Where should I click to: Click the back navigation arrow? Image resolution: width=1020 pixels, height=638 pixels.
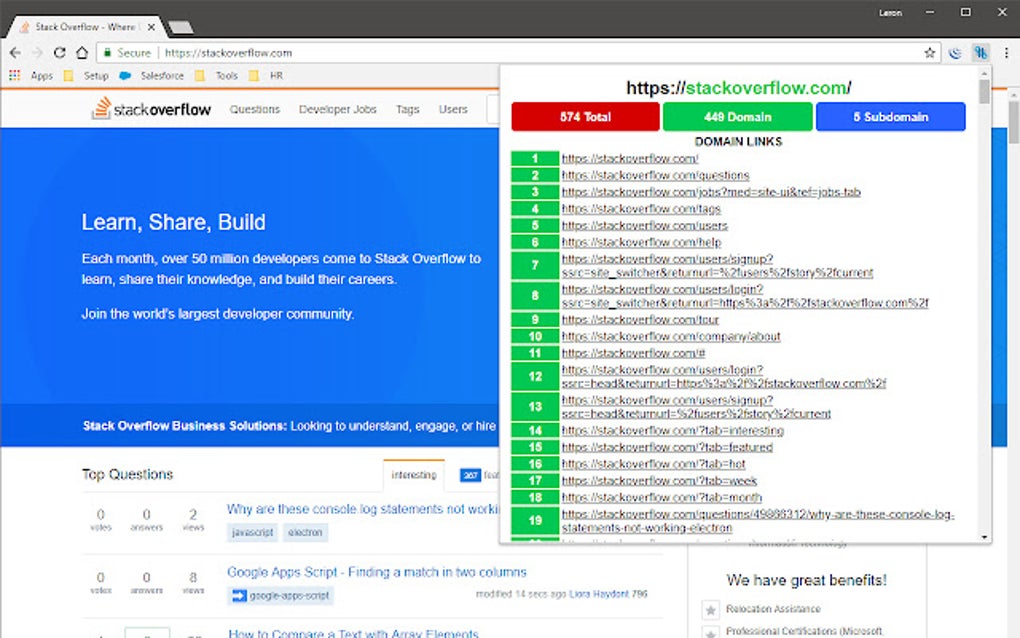13,53
